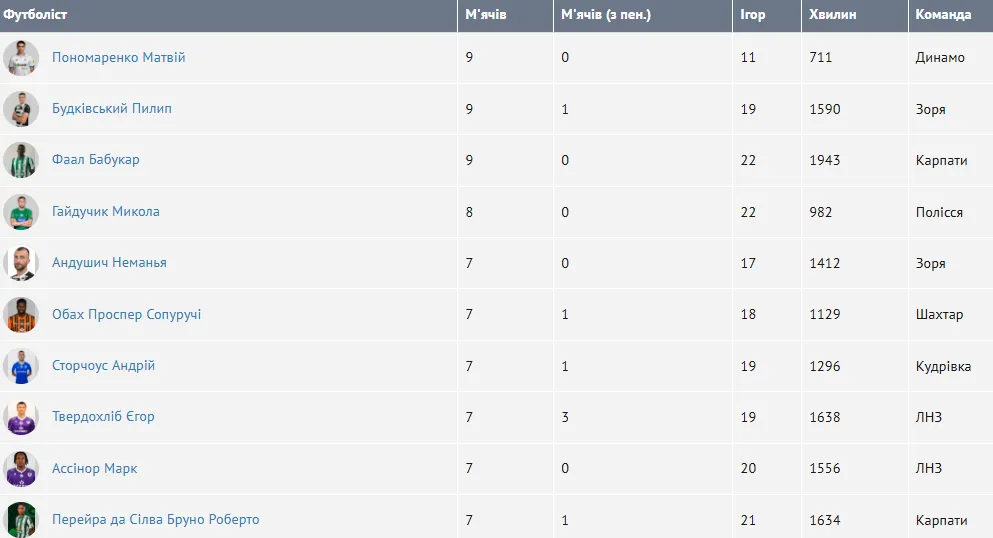
Task: Sort by the Ігор column header
Action: click(752, 15)
